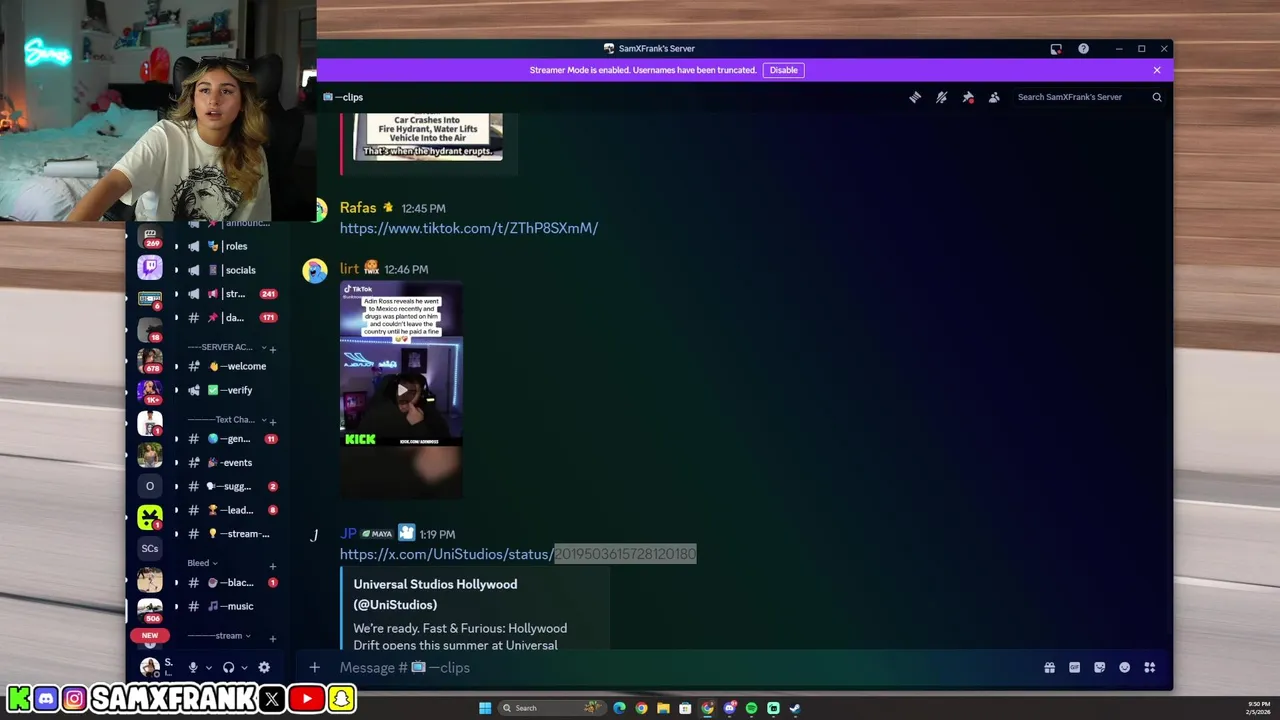Click username JP

[348, 534]
